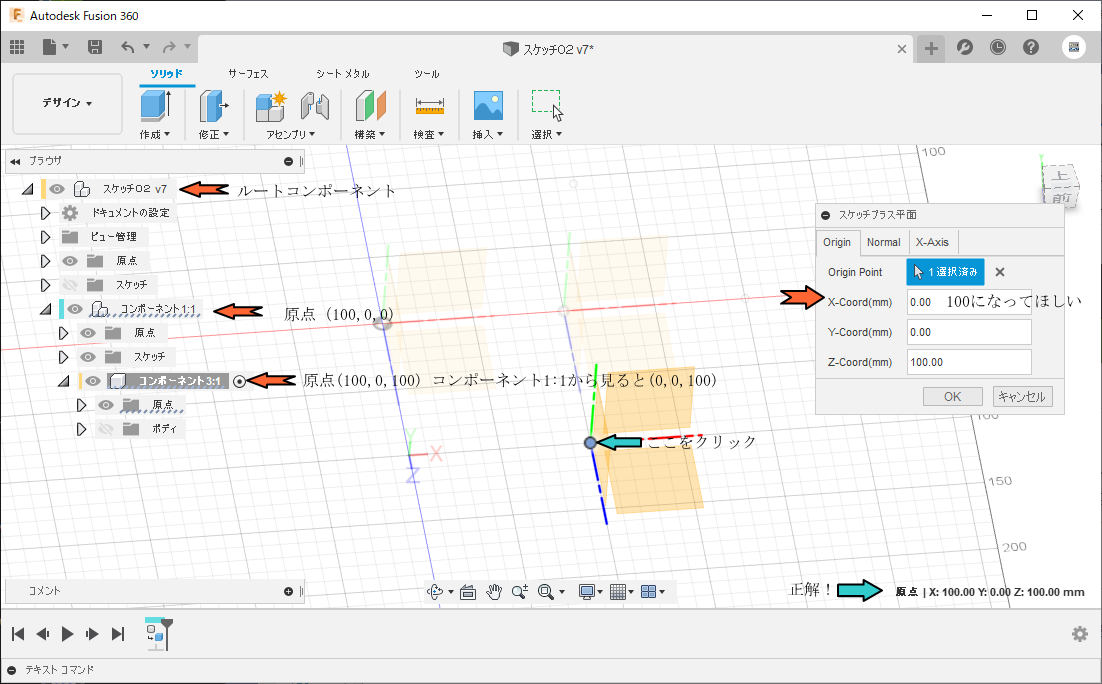Click the Y-Coord(mm) input field

(969, 332)
